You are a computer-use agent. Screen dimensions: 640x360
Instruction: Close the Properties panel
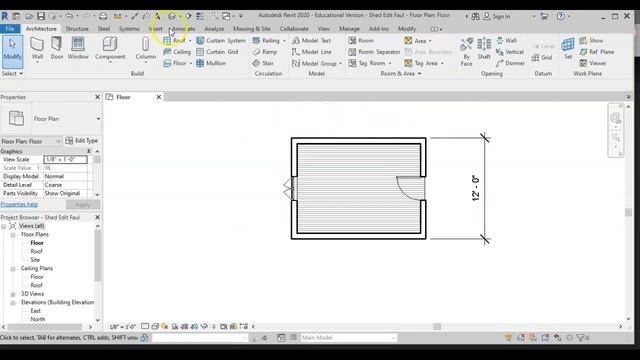[x=97, y=97]
